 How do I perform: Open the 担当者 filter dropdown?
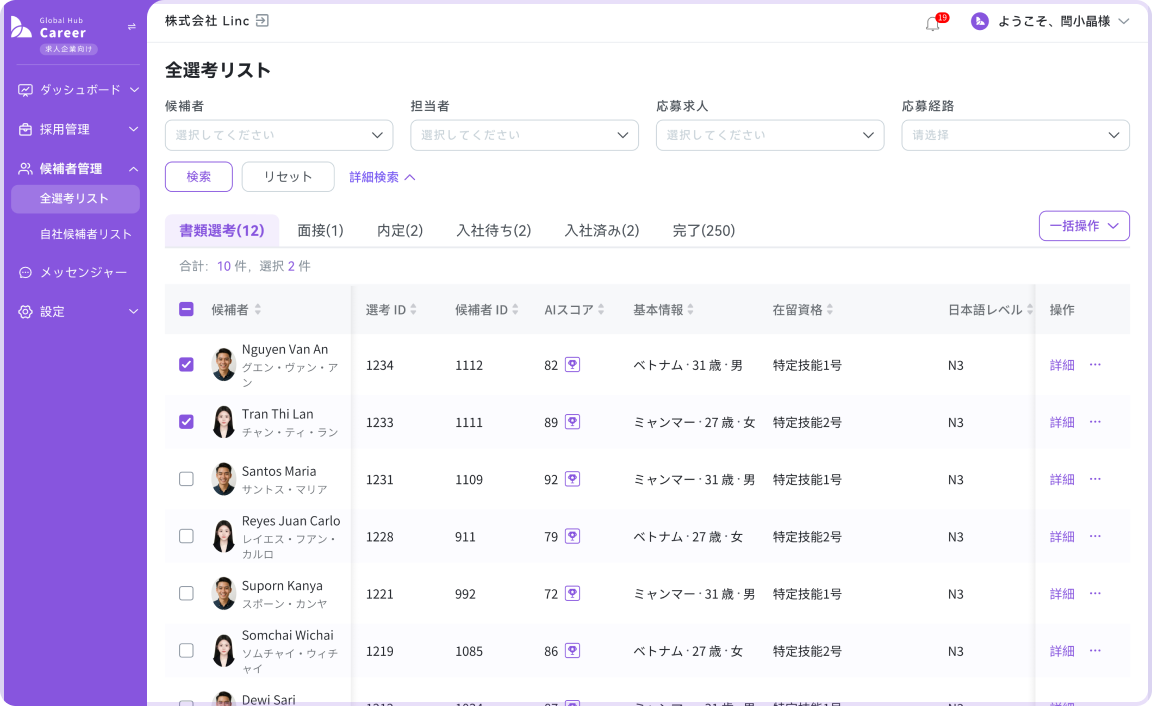coord(525,135)
